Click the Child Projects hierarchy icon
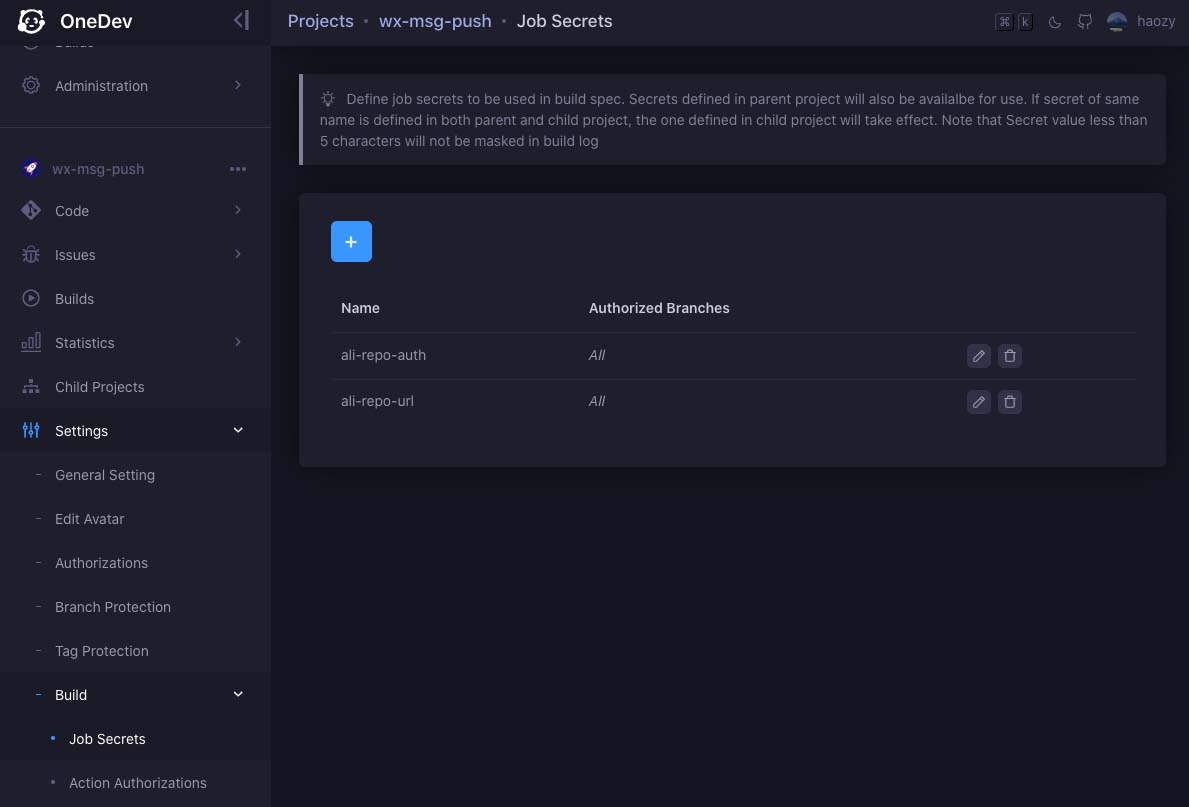Image resolution: width=1189 pixels, height=807 pixels. click(31, 387)
